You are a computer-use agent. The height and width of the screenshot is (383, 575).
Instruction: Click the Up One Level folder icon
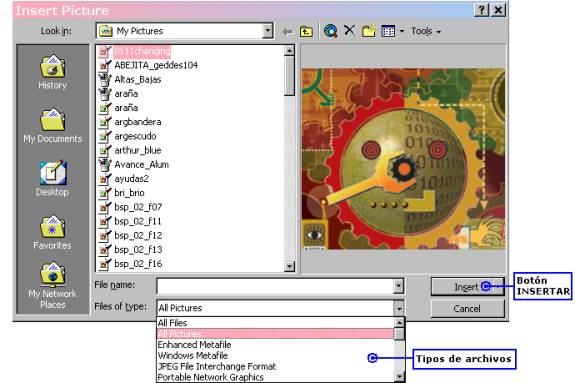click(306, 32)
